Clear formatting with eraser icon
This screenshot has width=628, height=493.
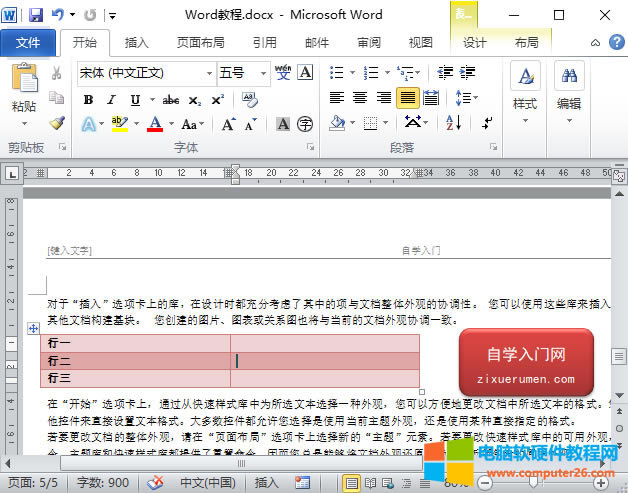point(250,100)
